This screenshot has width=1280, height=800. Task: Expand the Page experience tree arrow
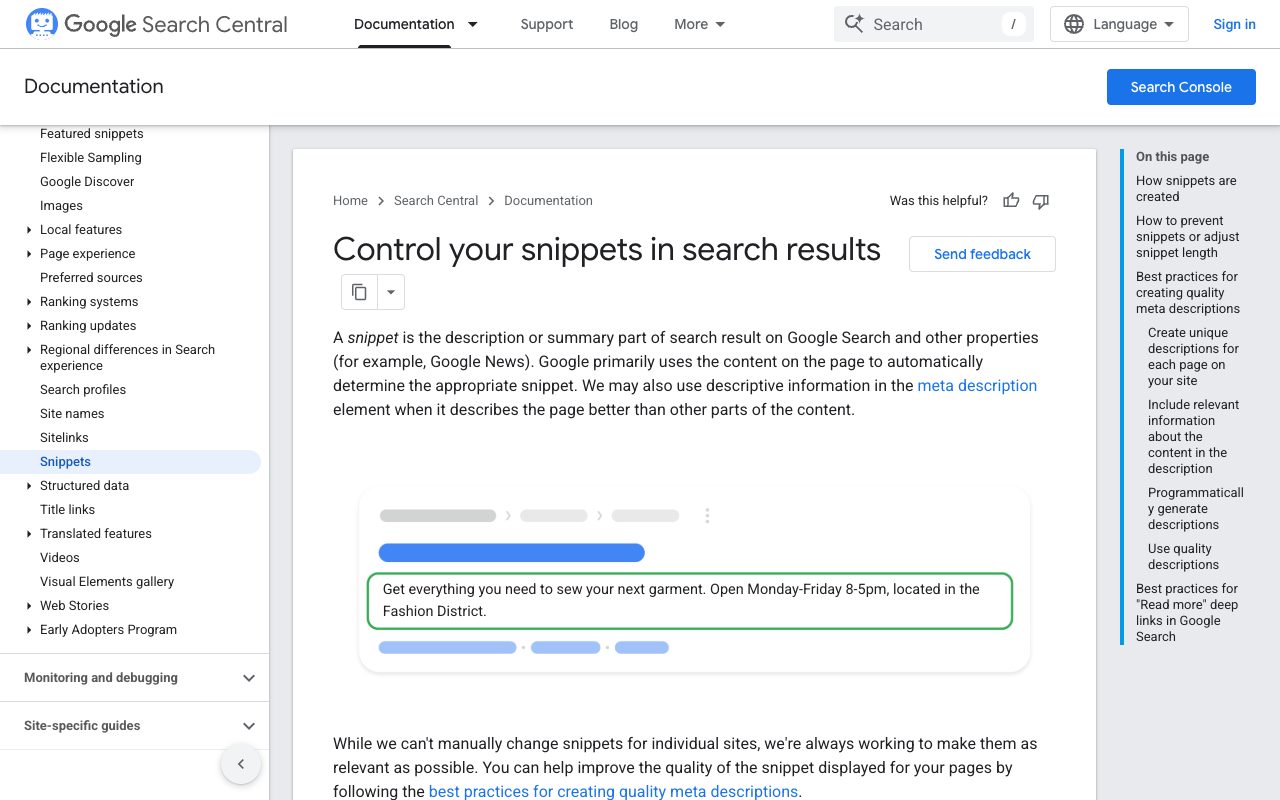click(29, 254)
